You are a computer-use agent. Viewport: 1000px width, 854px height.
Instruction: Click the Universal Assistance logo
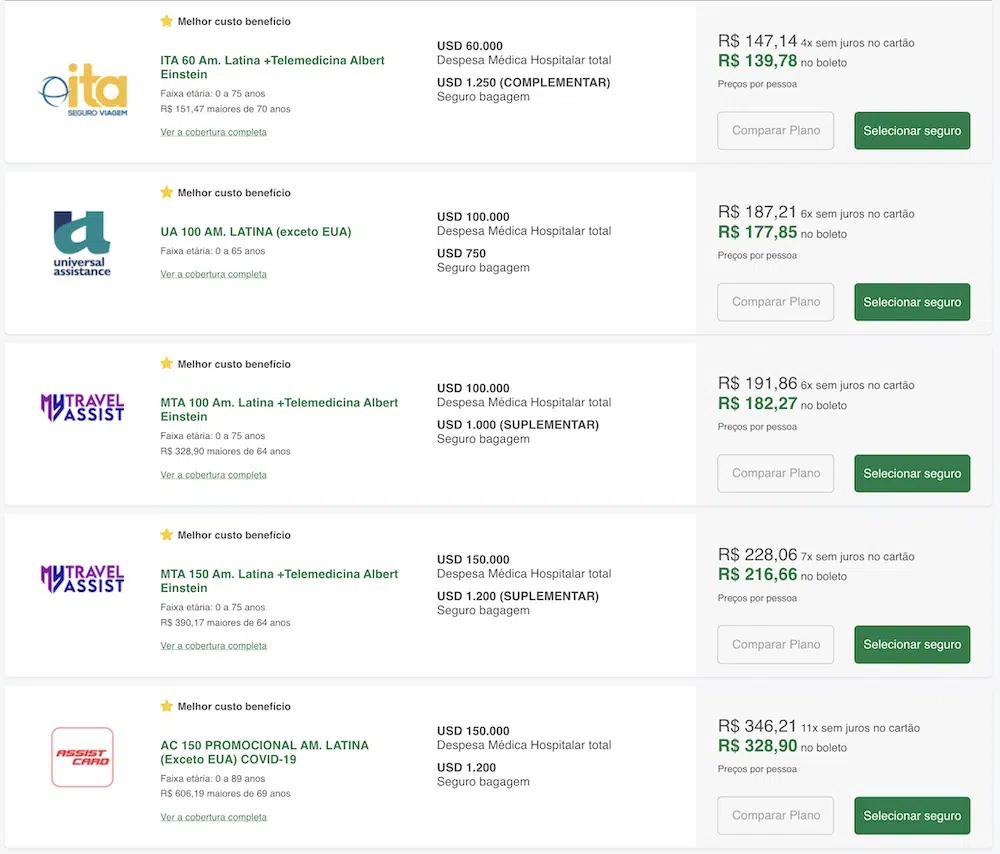[82, 243]
